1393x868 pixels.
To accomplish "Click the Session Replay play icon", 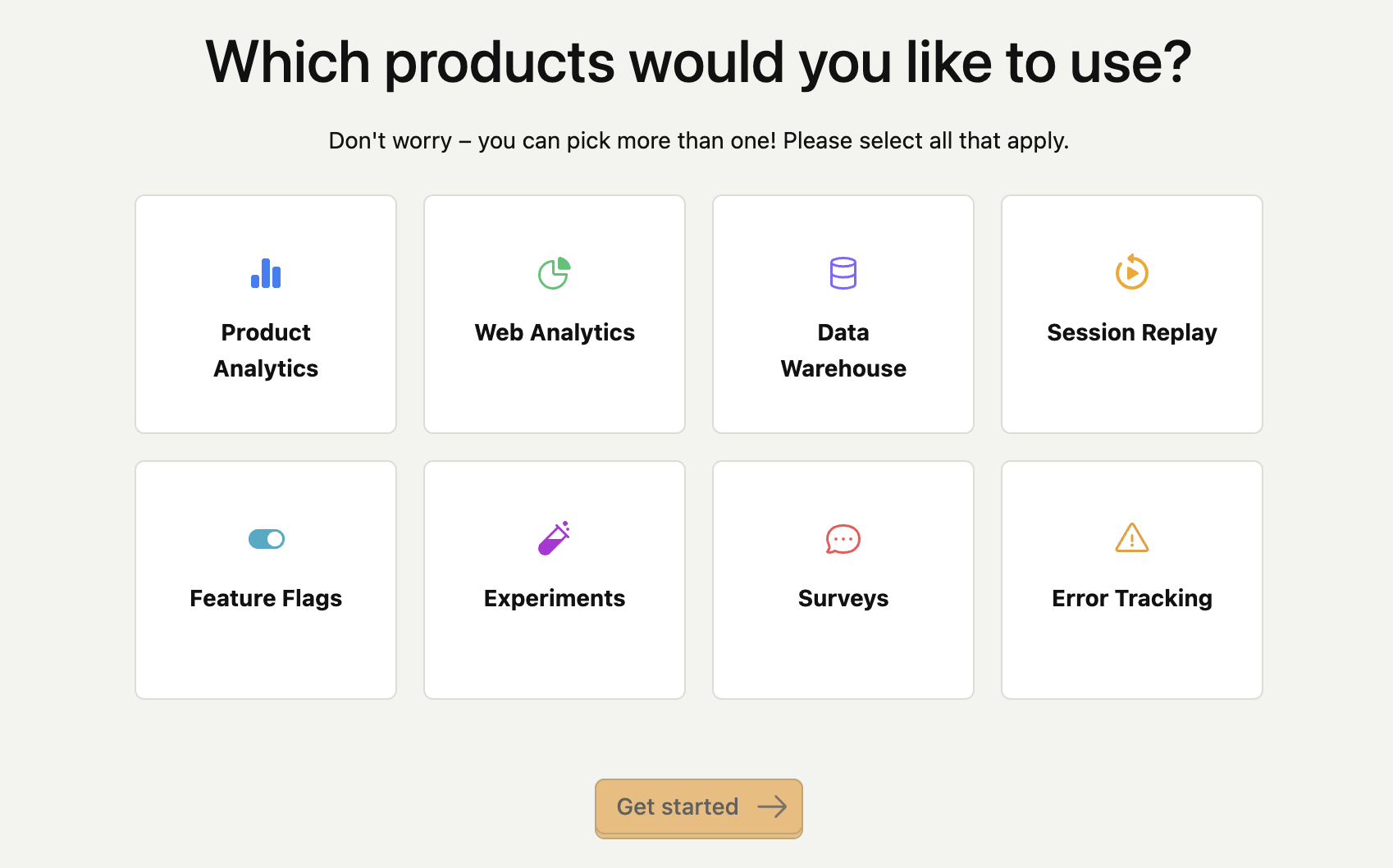I will pyautogui.click(x=1132, y=273).
